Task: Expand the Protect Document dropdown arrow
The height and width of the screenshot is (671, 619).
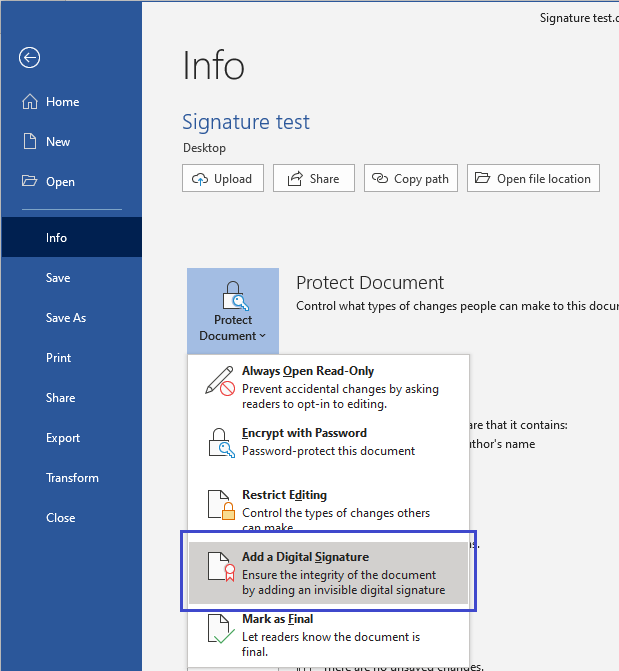Action: pos(262,336)
